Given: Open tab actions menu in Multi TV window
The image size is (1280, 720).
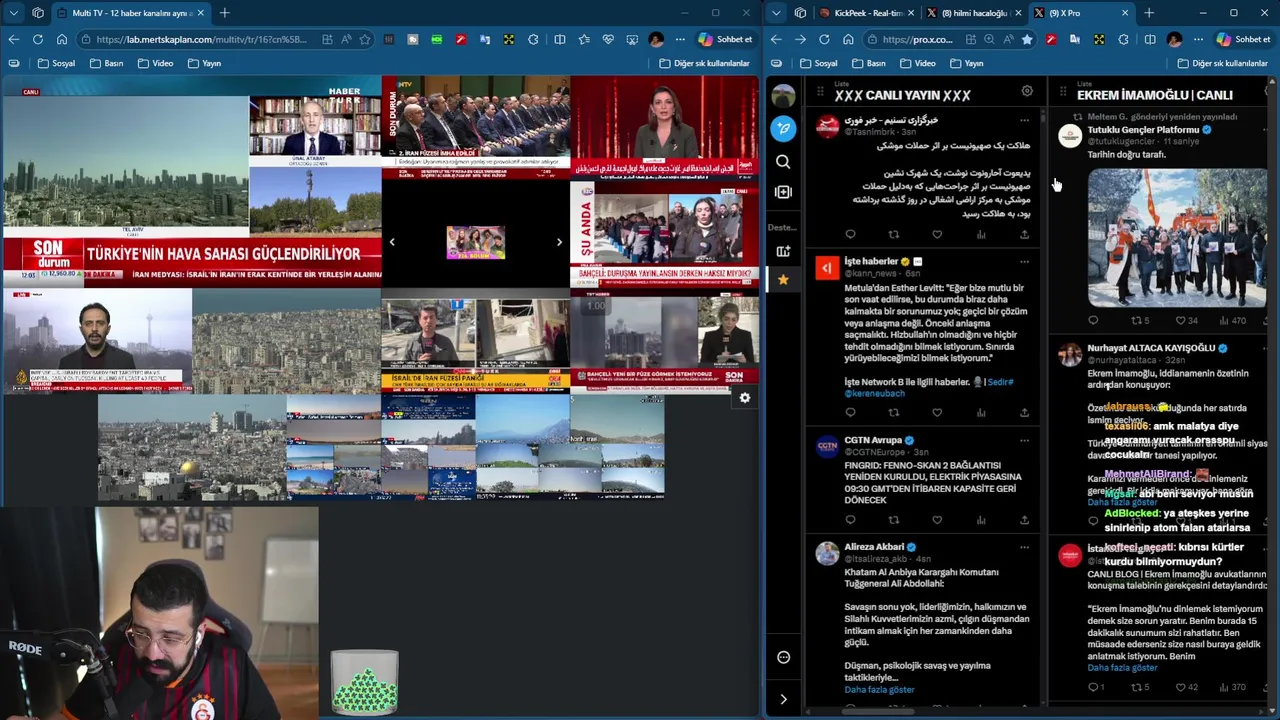Looking at the screenshot, I should (x=14, y=13).
